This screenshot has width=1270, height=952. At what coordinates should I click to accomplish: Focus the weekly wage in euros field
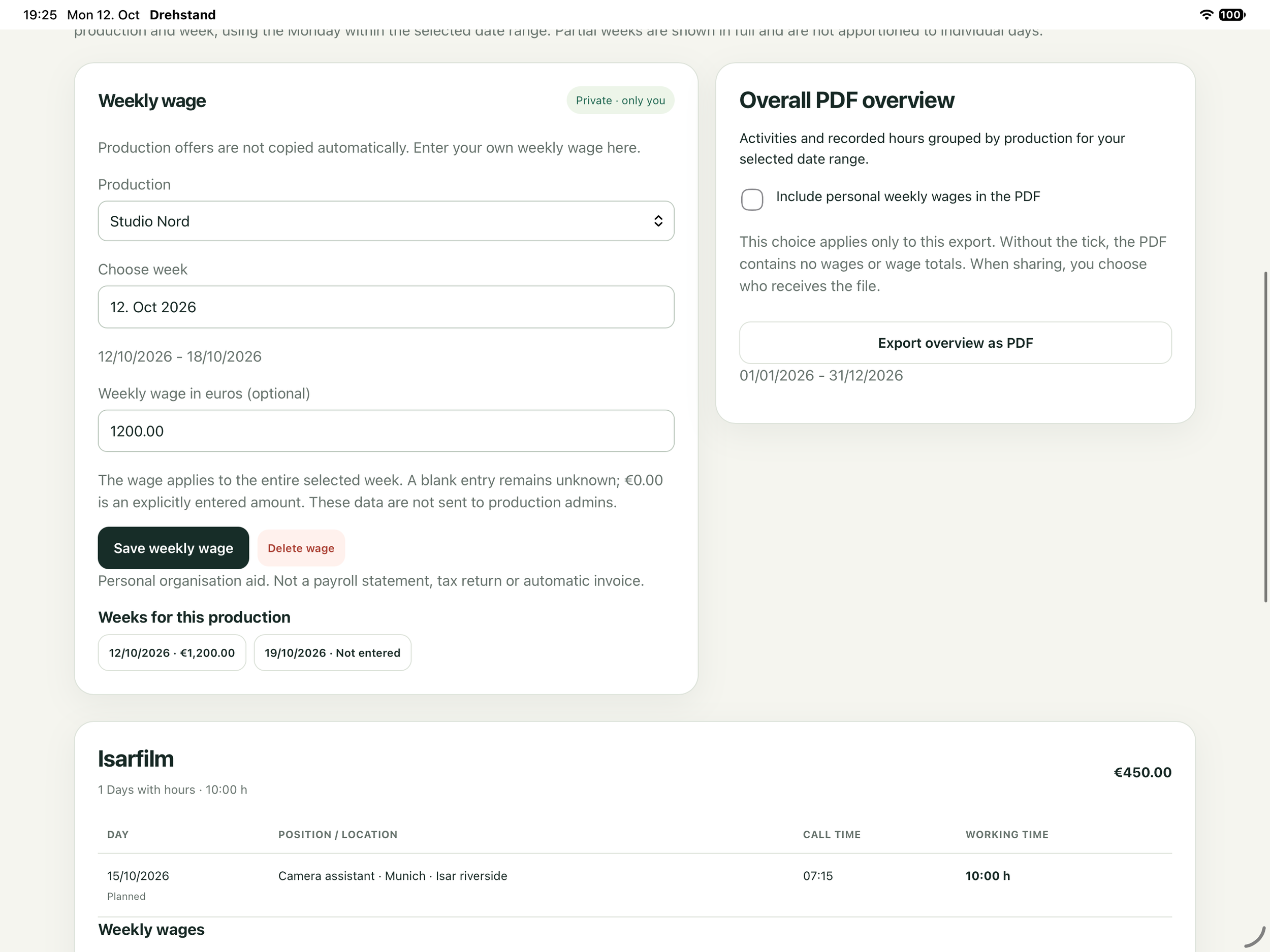coord(386,431)
